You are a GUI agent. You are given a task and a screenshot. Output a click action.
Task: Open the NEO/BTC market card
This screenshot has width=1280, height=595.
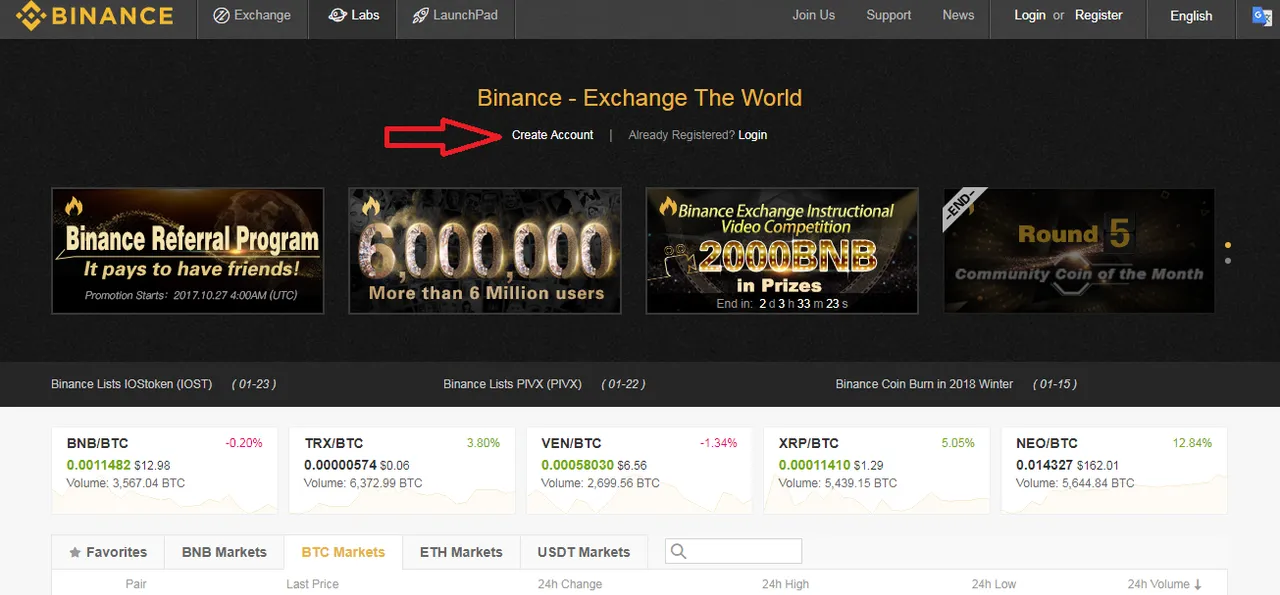(1114, 470)
